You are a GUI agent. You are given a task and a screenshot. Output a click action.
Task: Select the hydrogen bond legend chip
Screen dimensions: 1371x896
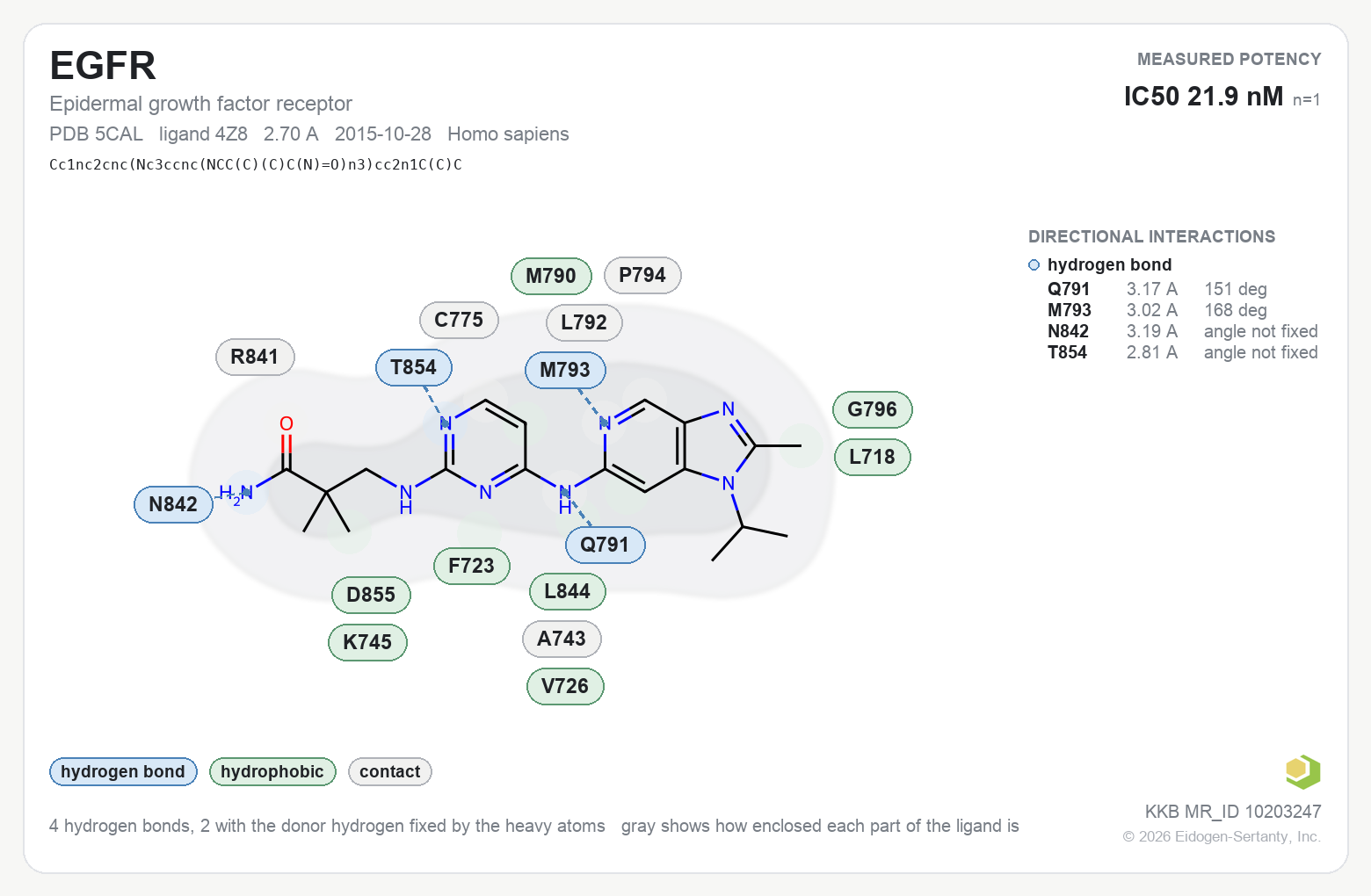(123, 772)
